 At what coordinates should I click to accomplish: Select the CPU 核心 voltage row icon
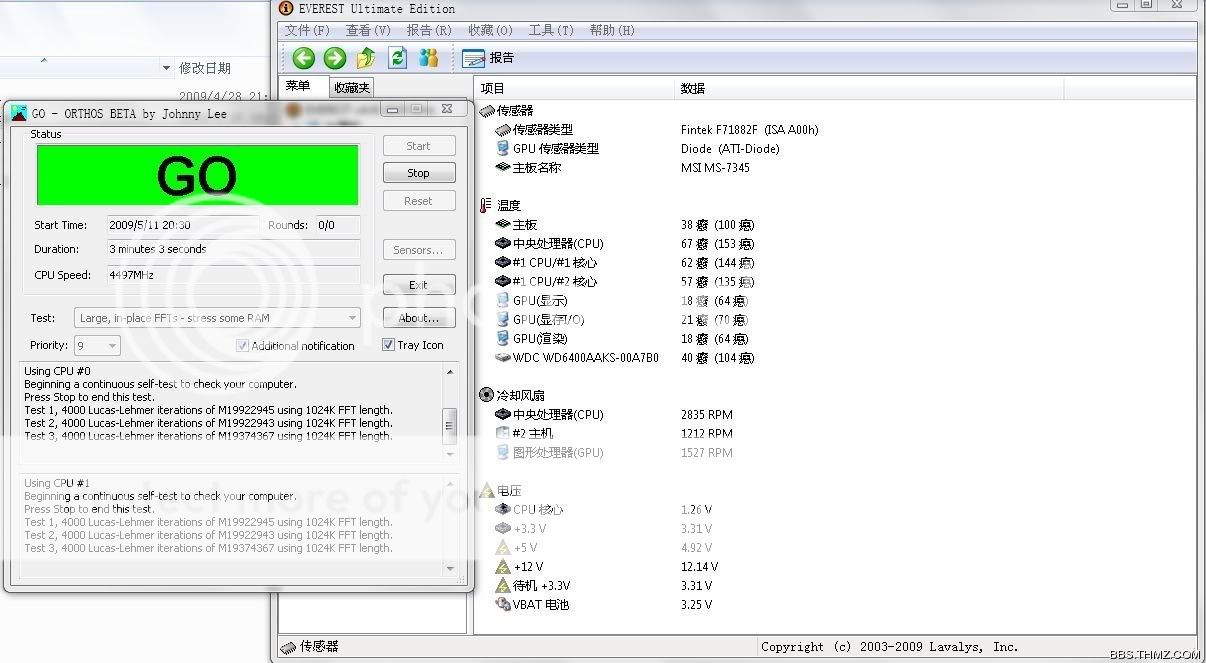coord(503,509)
